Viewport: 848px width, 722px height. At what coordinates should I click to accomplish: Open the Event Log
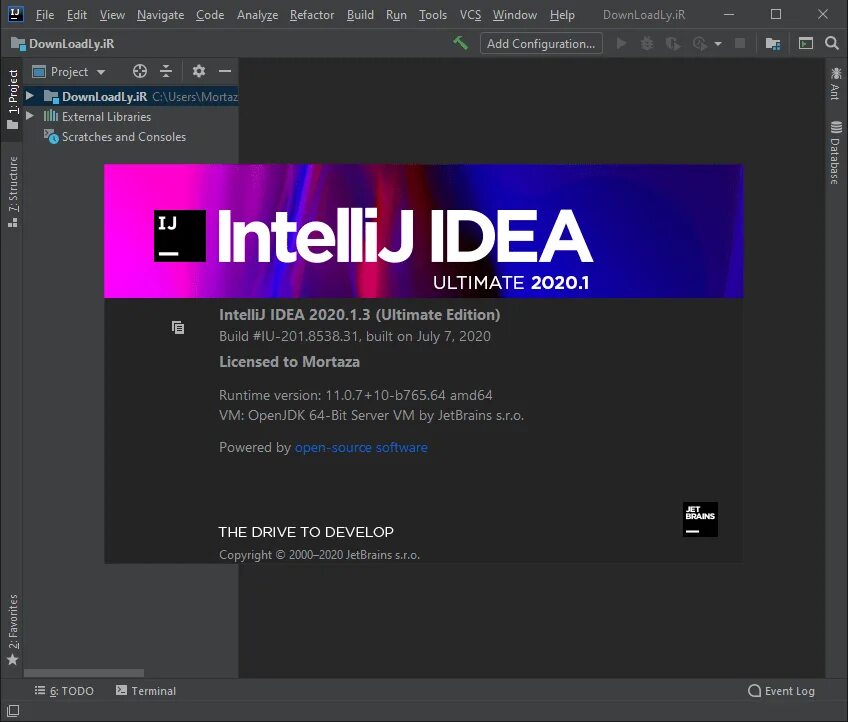pos(781,691)
